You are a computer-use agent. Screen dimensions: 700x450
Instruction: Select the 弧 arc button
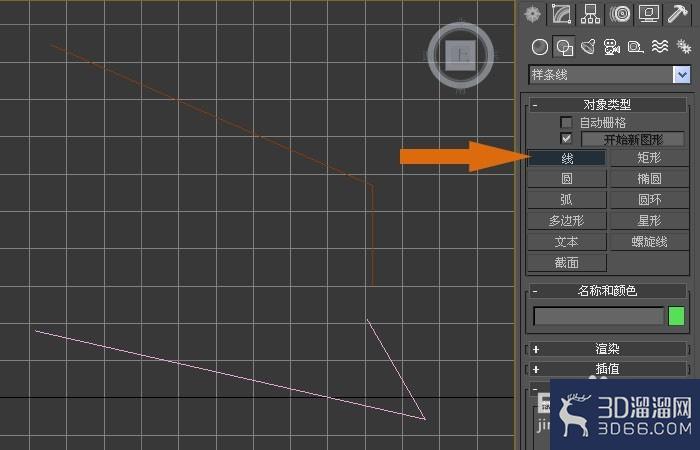(567, 200)
